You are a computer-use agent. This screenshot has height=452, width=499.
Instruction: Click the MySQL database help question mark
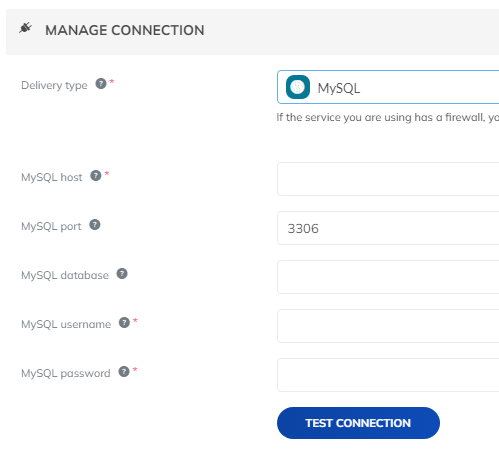pyautogui.click(x=122, y=273)
